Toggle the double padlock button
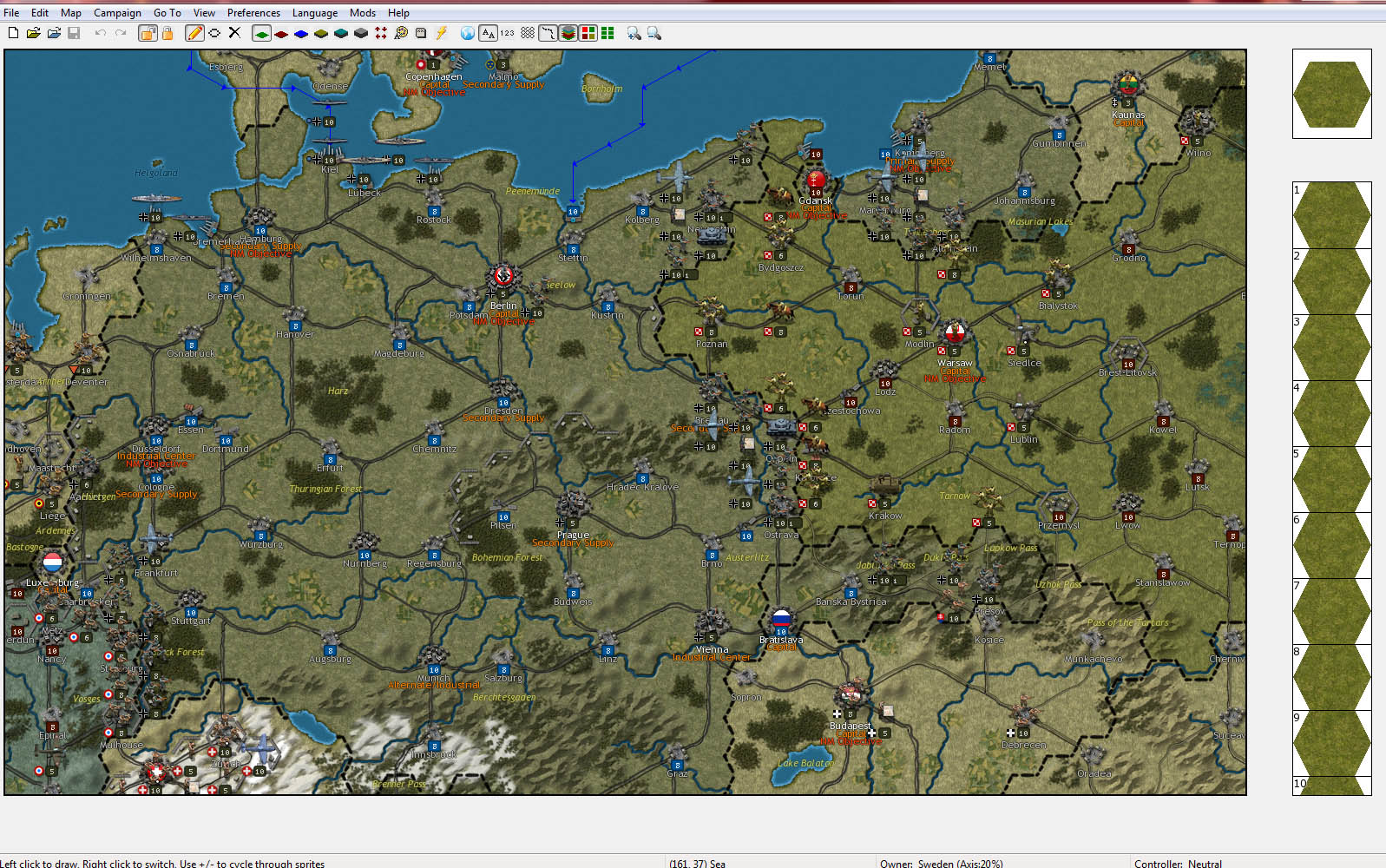 point(148,33)
